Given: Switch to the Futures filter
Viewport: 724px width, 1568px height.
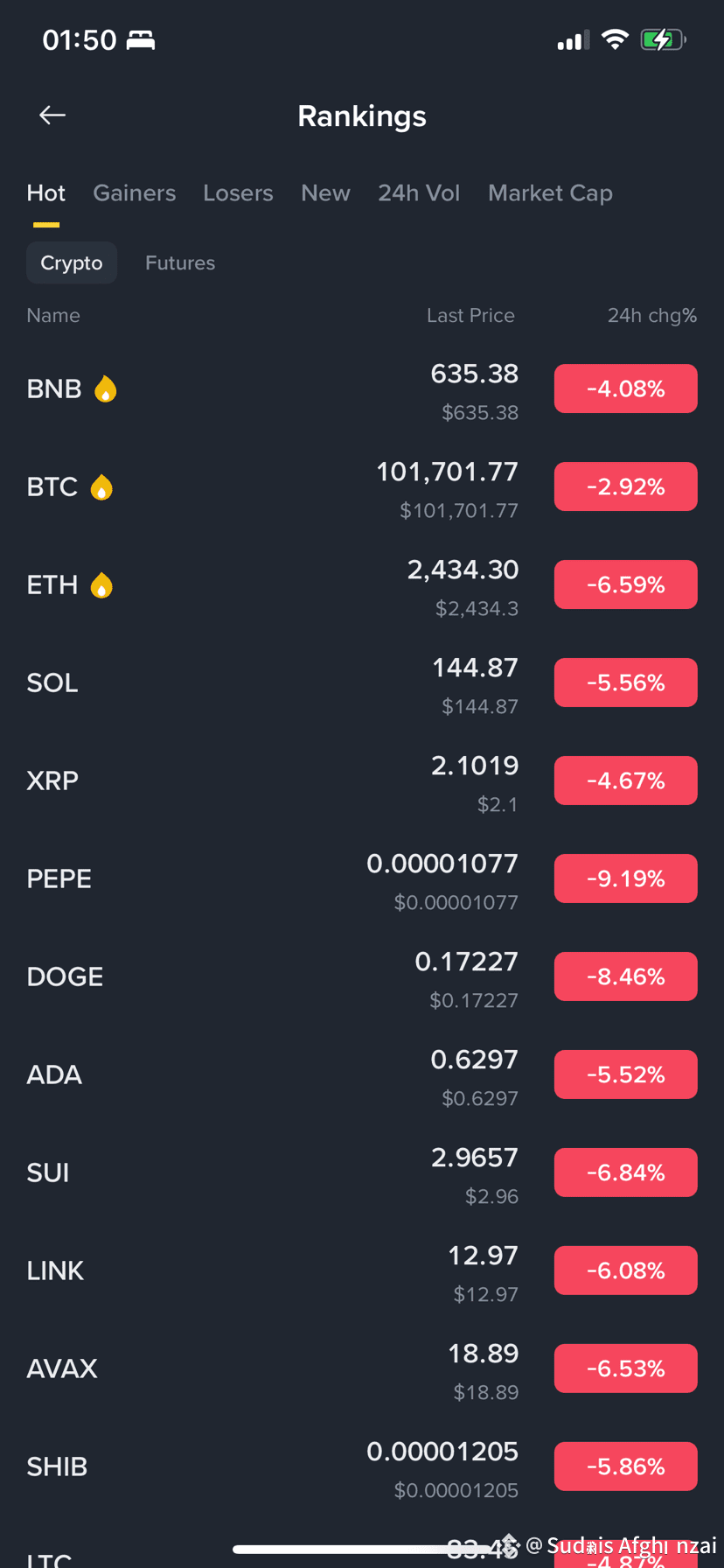Looking at the screenshot, I should [x=180, y=262].
